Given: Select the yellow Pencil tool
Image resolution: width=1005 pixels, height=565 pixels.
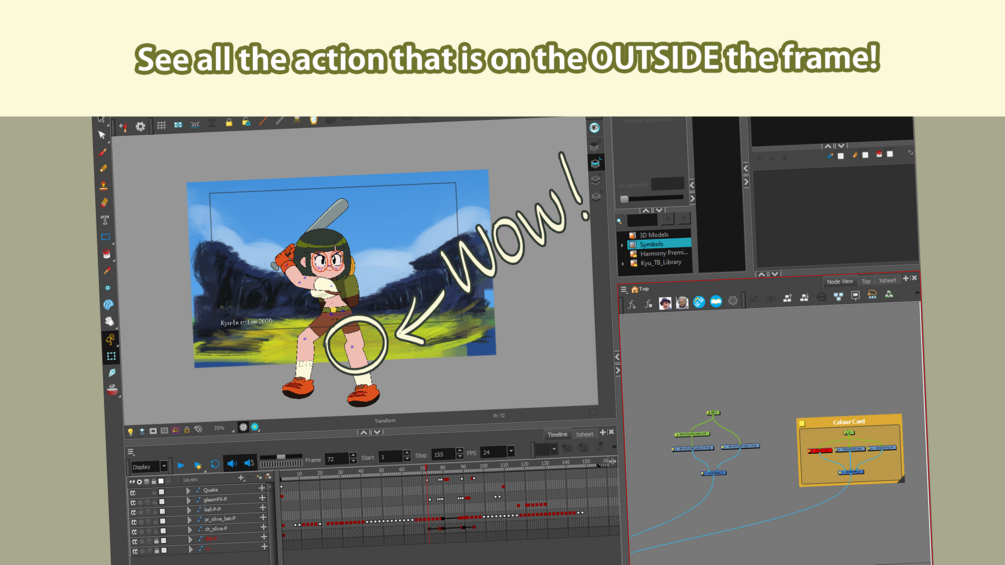Looking at the screenshot, I should click(x=103, y=168).
